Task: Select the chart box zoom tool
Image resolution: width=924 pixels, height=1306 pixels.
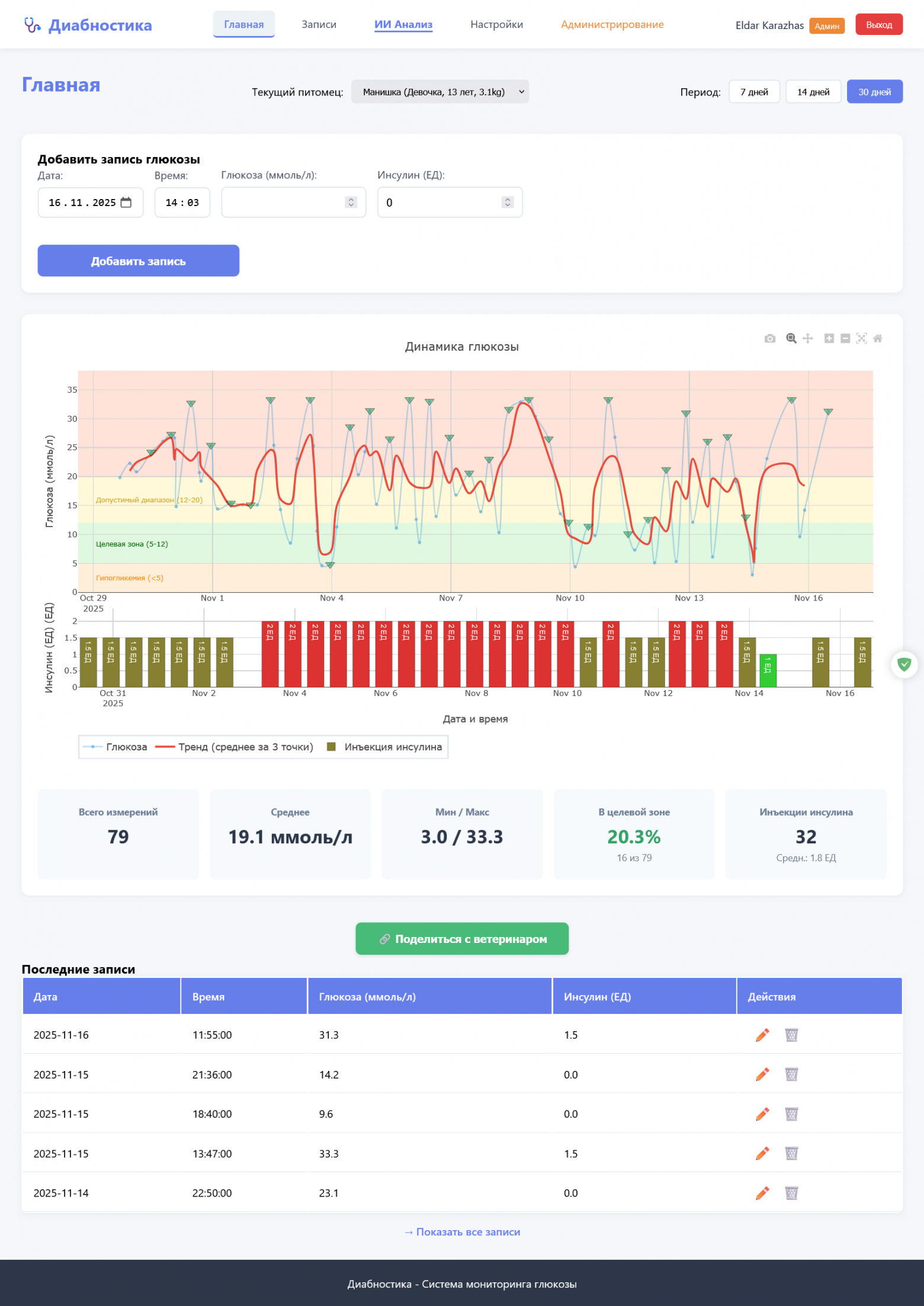Action: pyautogui.click(x=791, y=339)
